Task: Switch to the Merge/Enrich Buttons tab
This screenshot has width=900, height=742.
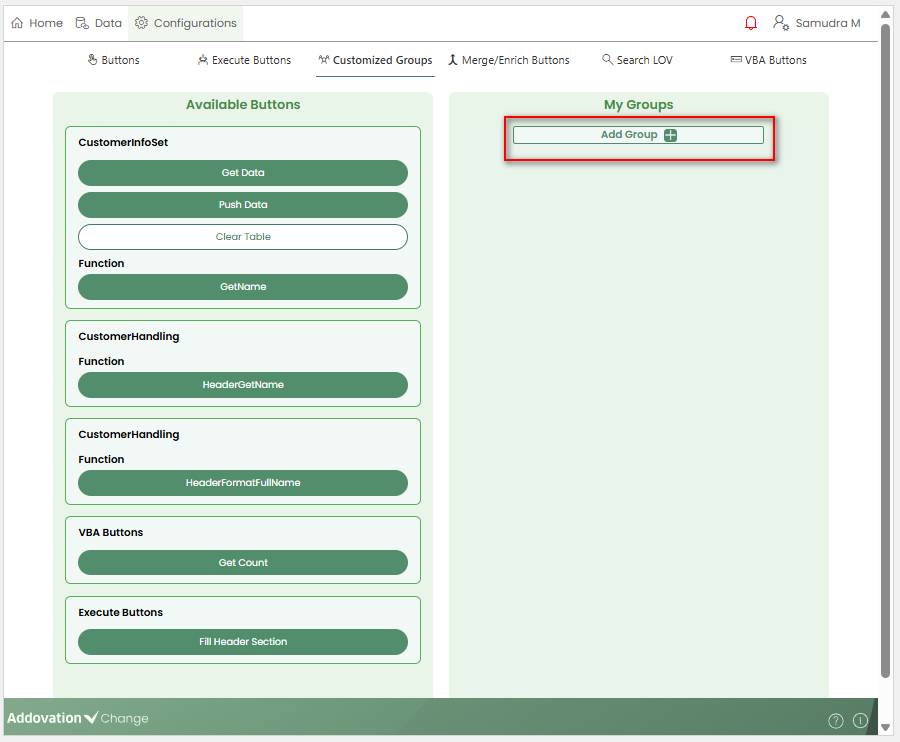Action: [508, 60]
